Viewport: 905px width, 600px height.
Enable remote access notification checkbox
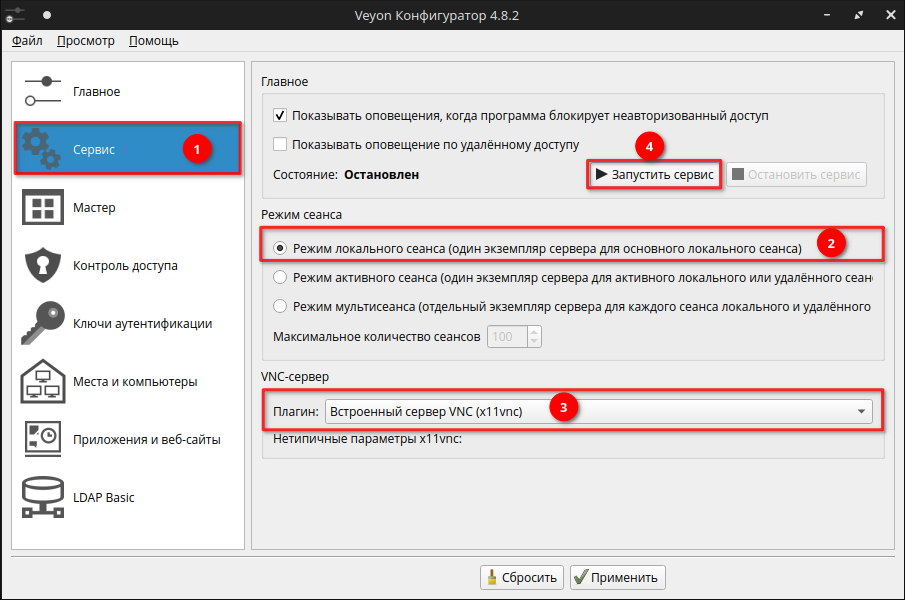point(280,144)
